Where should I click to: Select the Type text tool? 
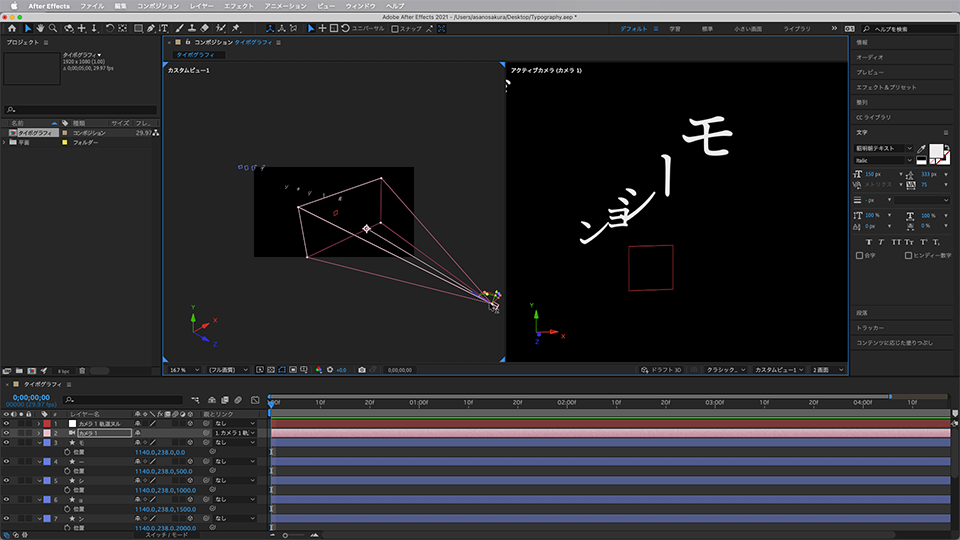pyautogui.click(x=163, y=28)
